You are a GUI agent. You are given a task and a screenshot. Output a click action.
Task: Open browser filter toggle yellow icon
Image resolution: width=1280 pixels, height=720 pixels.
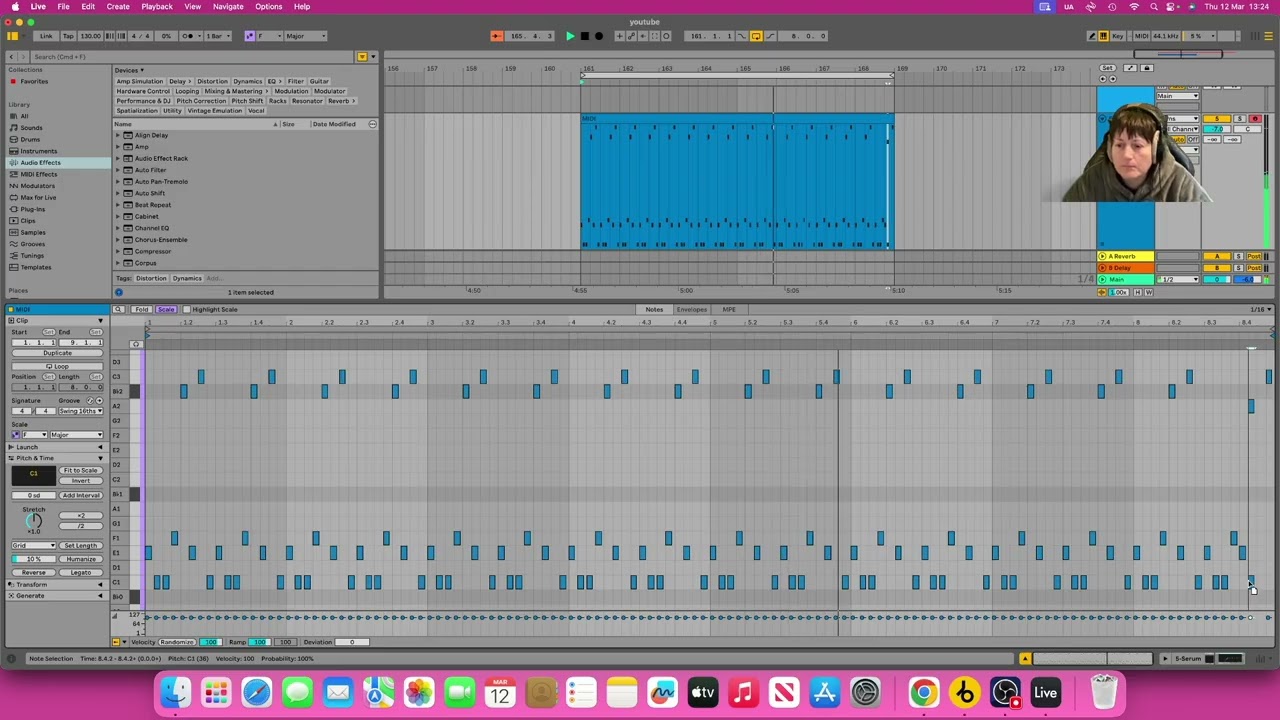pos(362,56)
